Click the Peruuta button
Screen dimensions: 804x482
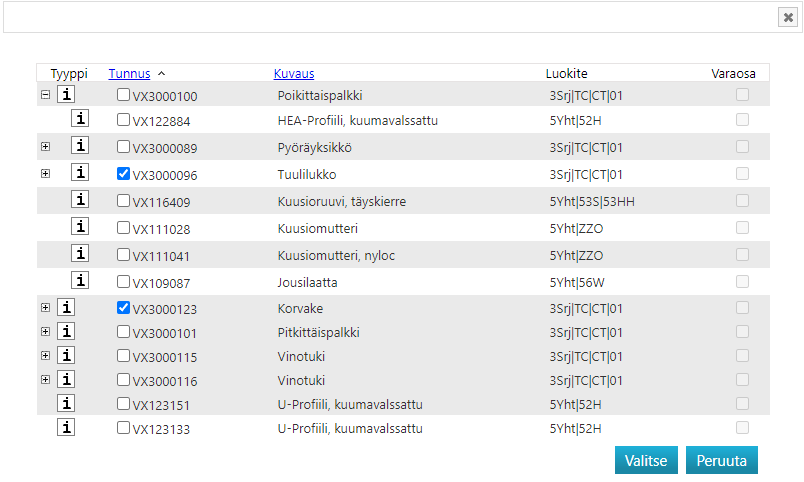pyautogui.click(x=722, y=460)
